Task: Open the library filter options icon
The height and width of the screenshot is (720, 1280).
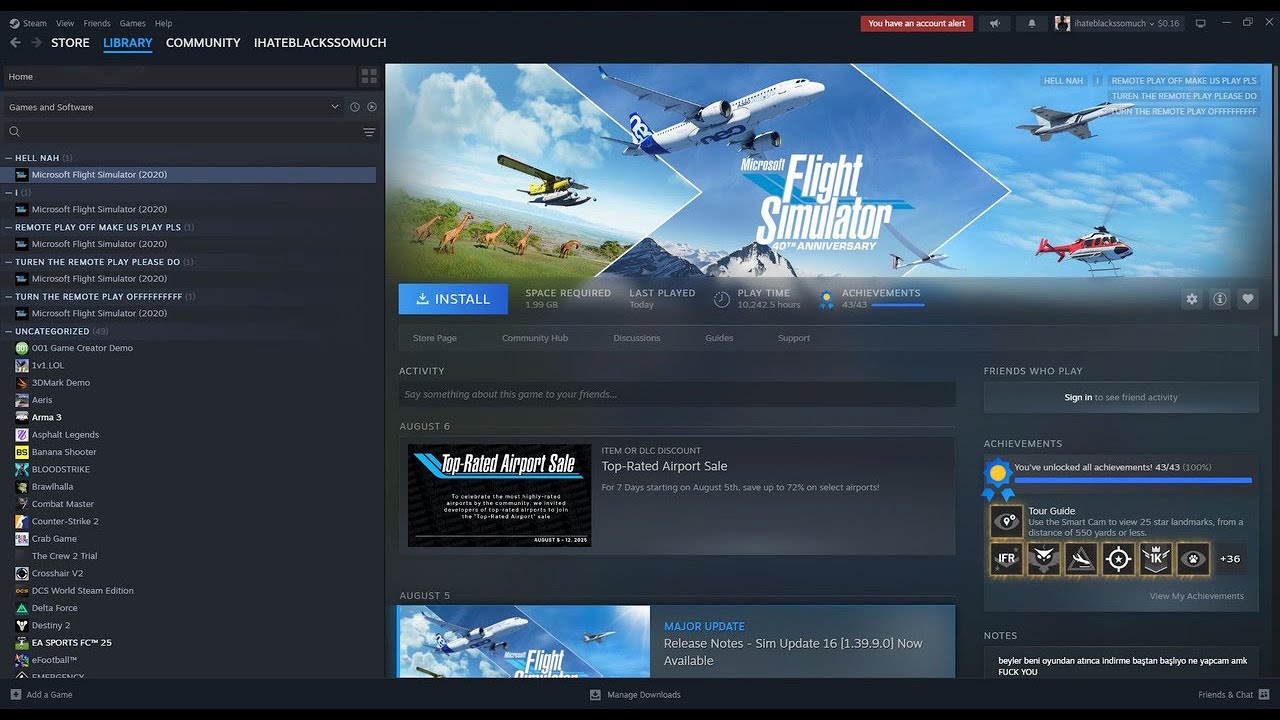Action: tap(369, 132)
